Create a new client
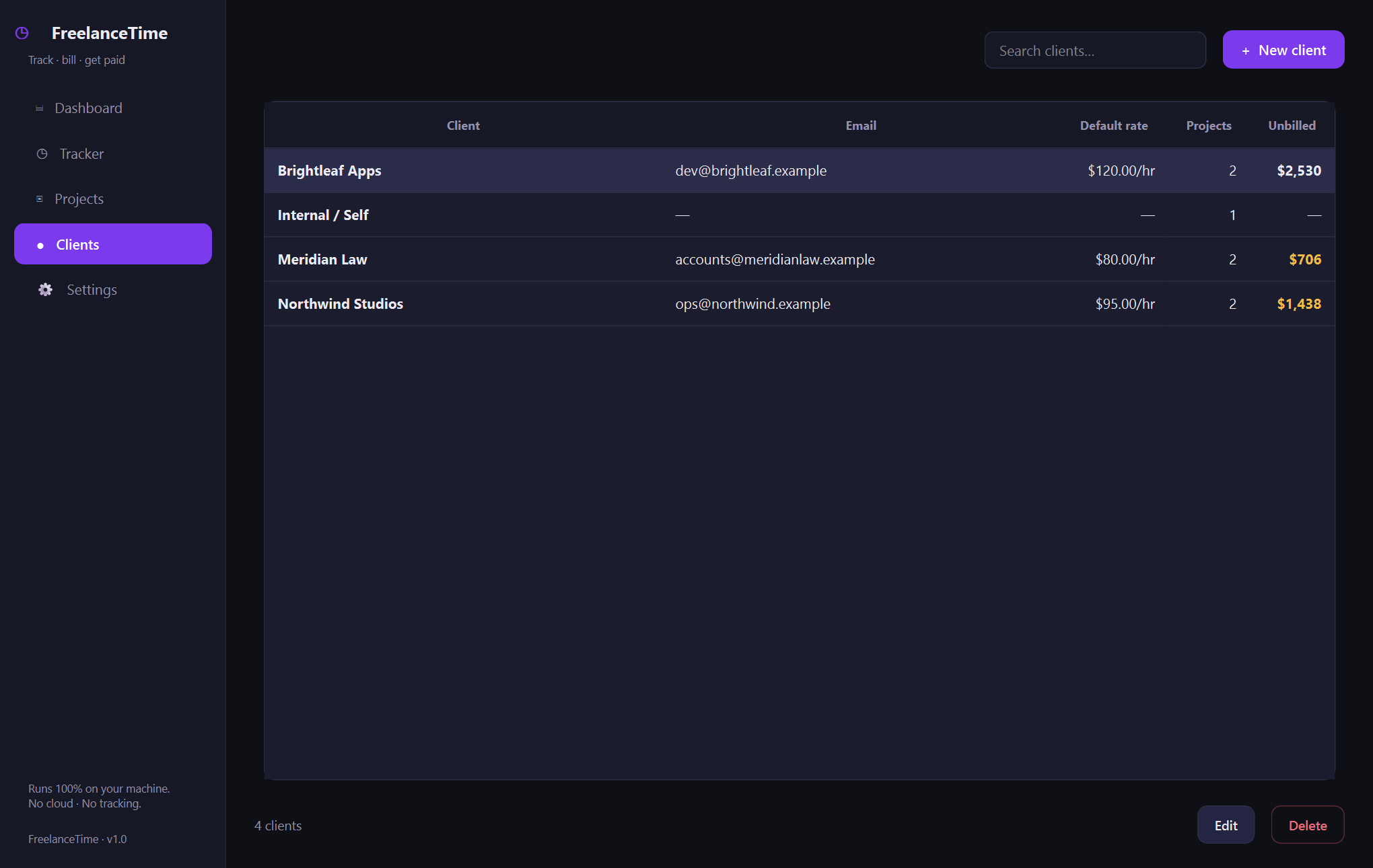The height and width of the screenshot is (868, 1373). 1283,50
